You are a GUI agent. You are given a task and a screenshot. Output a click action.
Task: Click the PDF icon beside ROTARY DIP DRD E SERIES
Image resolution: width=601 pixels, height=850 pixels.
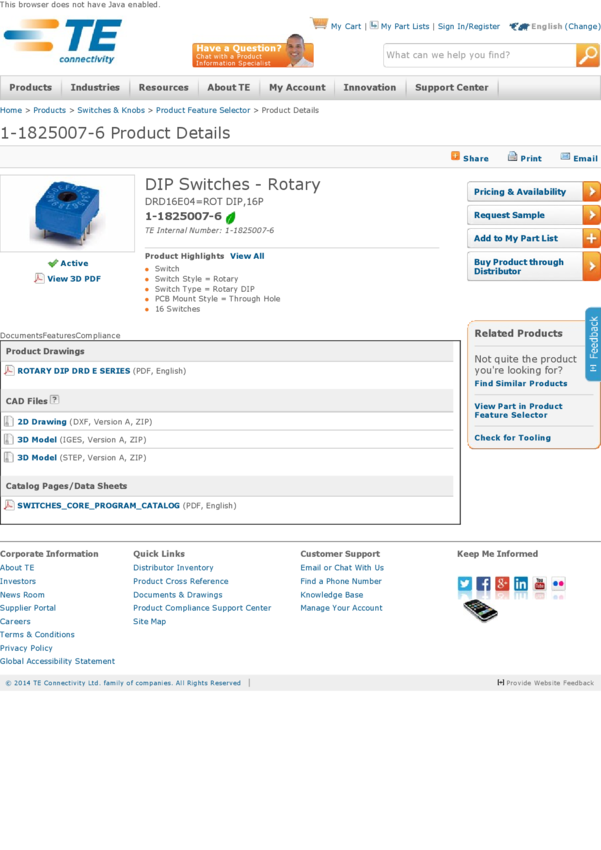point(9,370)
